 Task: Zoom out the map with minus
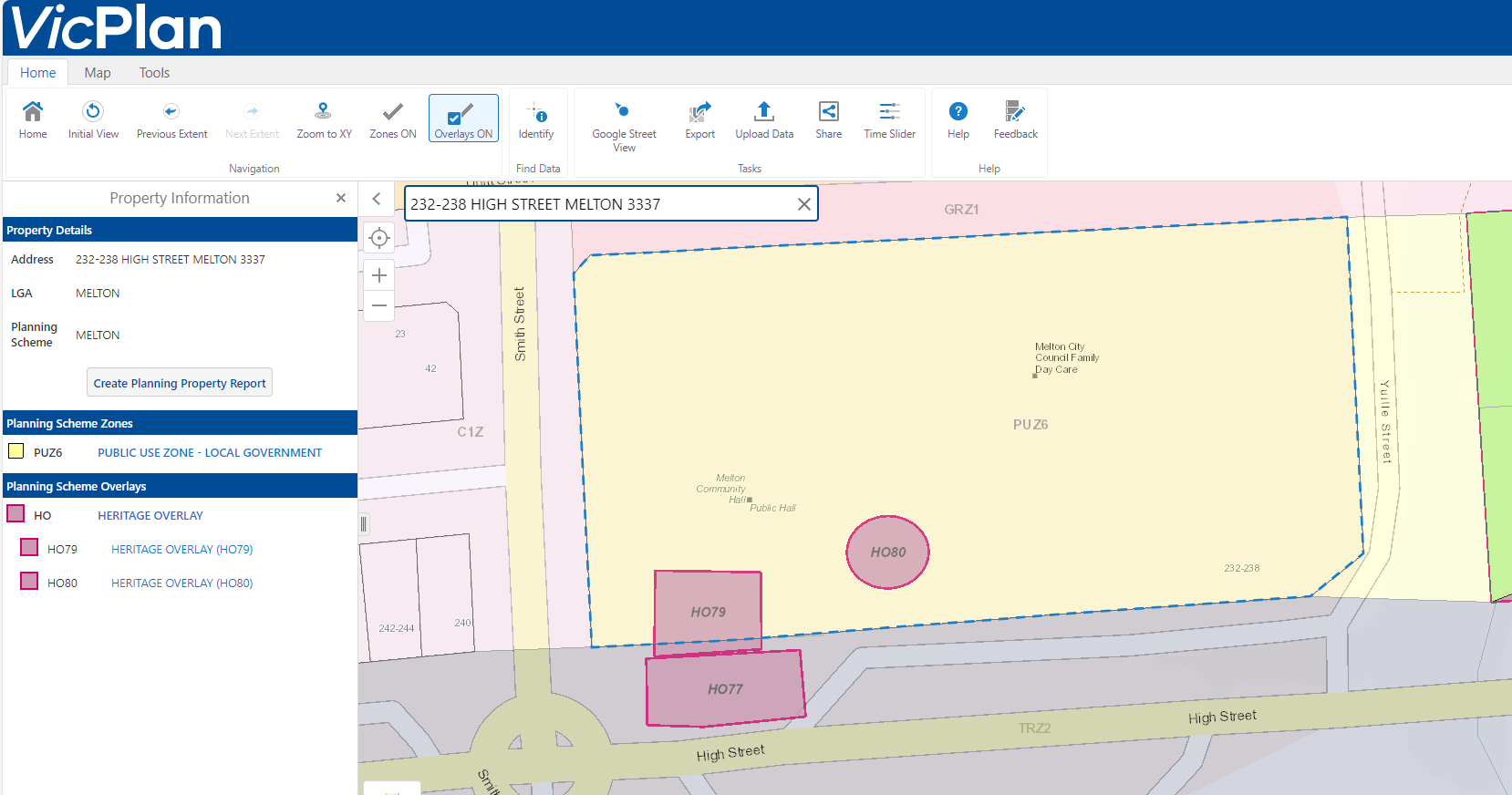pos(379,305)
